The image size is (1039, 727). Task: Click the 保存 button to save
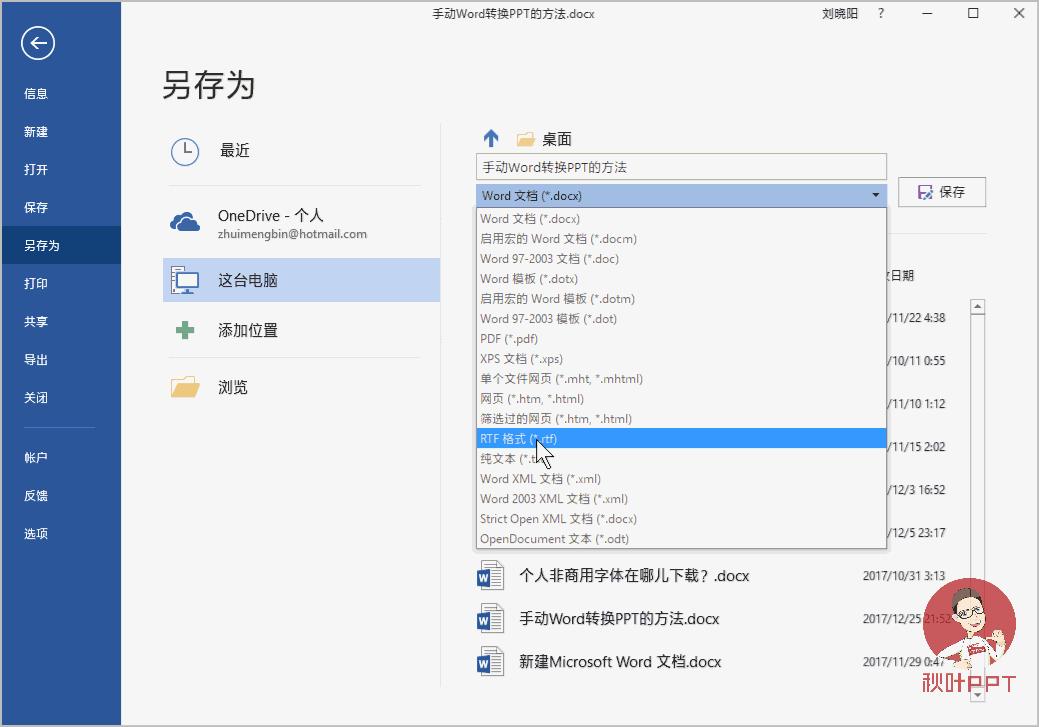point(941,192)
